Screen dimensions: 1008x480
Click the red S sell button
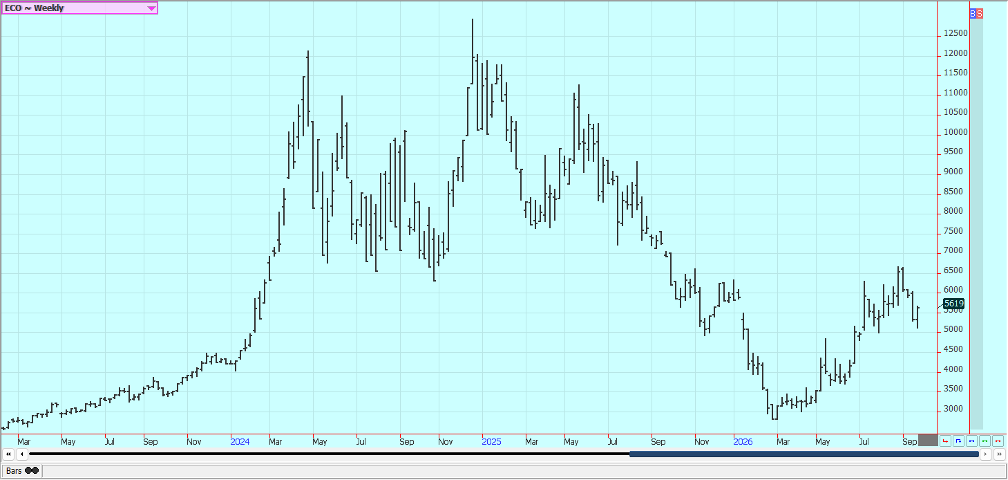[x=979, y=13]
